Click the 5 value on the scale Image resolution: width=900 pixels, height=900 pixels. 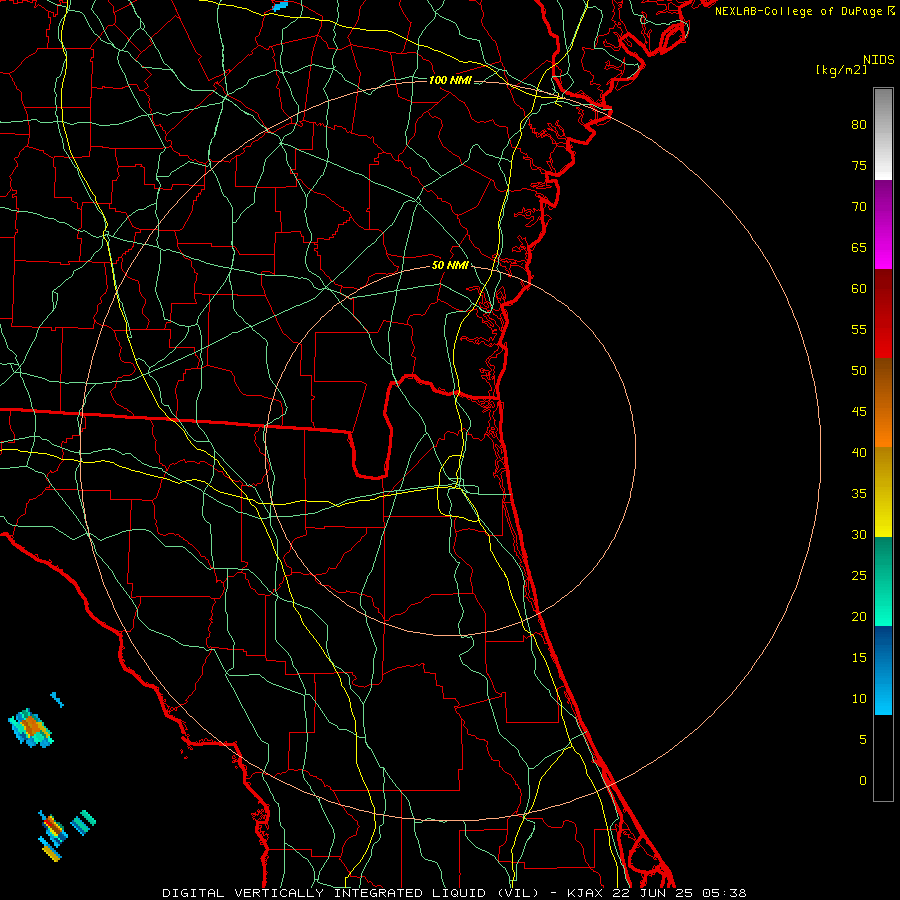[x=863, y=740]
